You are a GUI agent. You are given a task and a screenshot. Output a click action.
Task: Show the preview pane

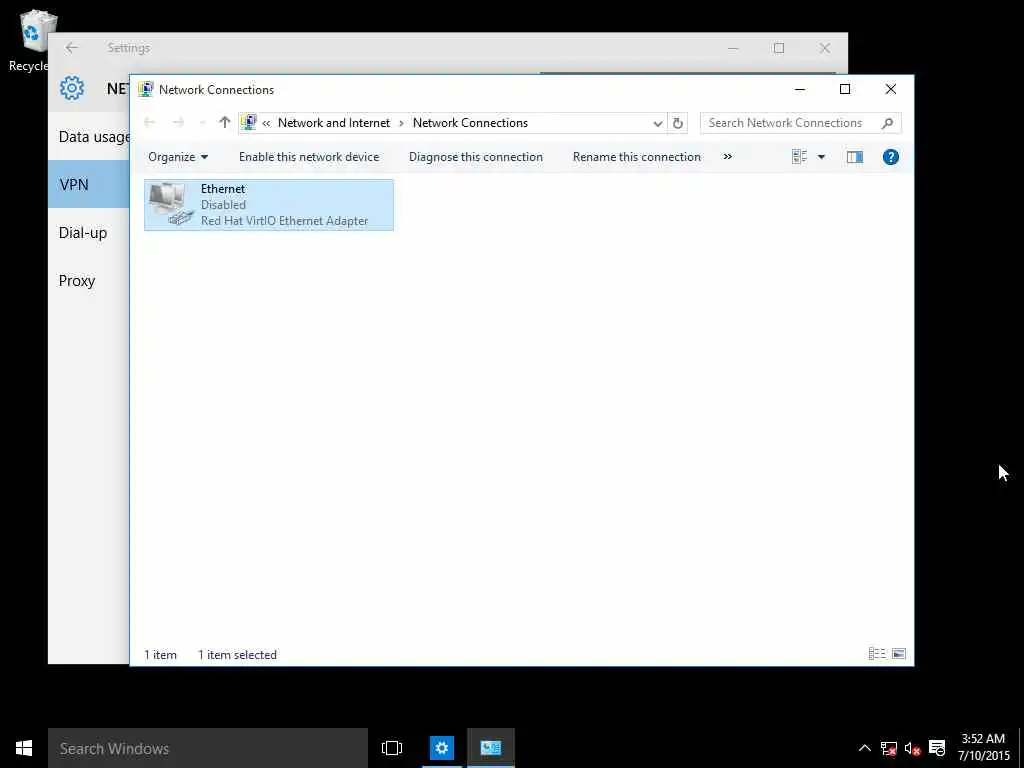pyautogui.click(x=854, y=157)
